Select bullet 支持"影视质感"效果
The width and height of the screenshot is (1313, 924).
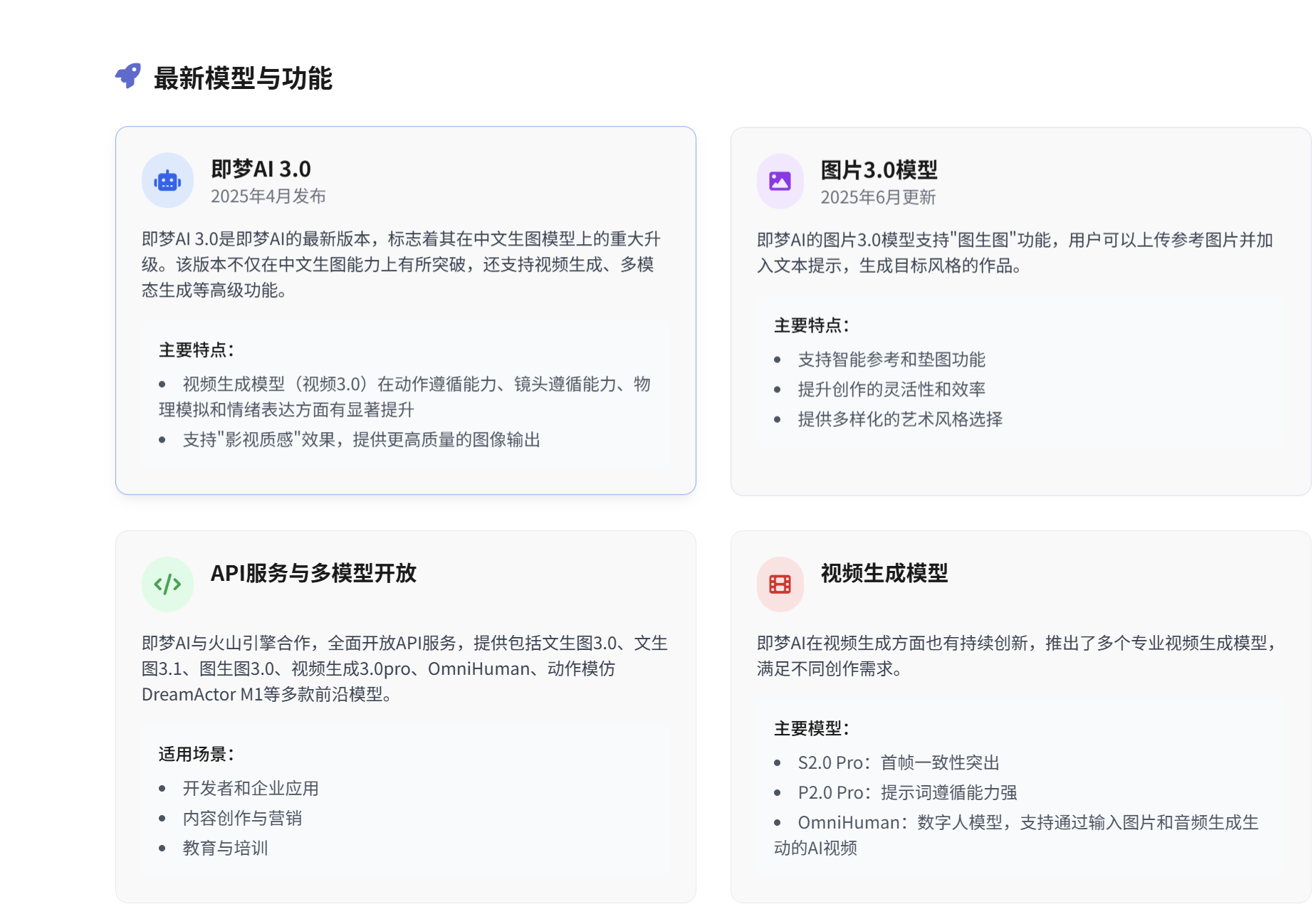[361, 440]
